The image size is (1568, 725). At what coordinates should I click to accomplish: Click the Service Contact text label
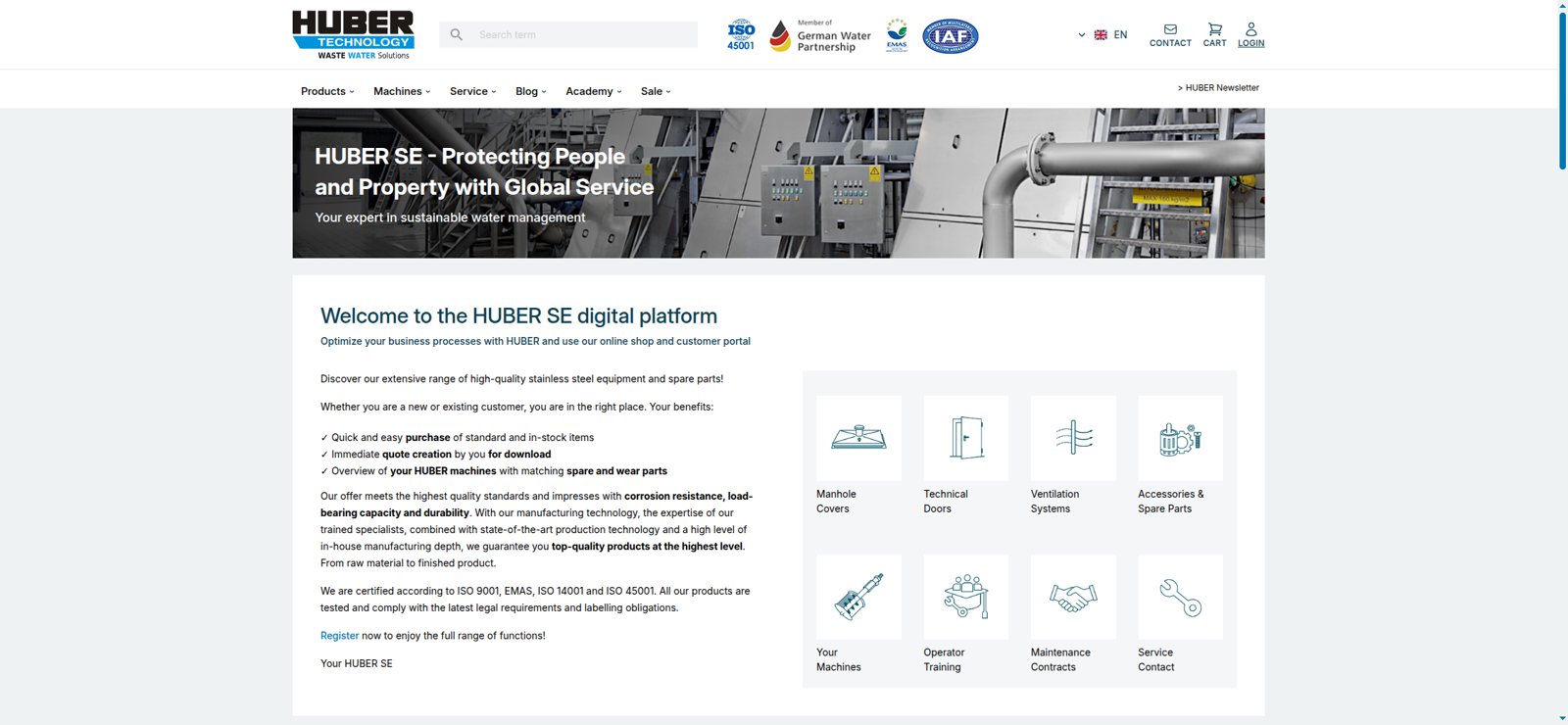1156,659
